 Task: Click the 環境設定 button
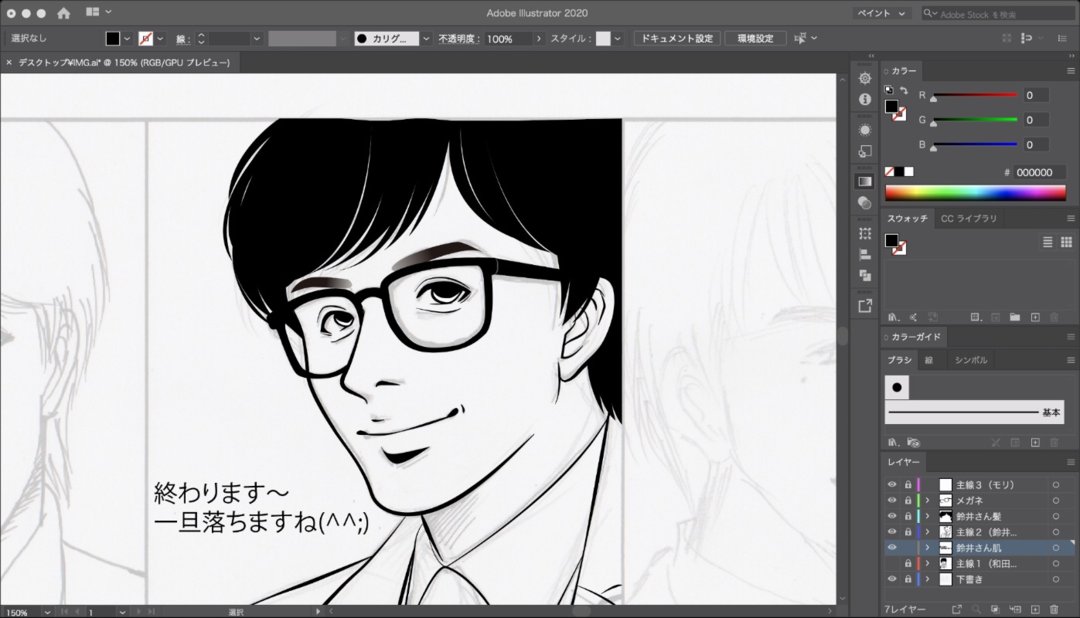coord(756,39)
